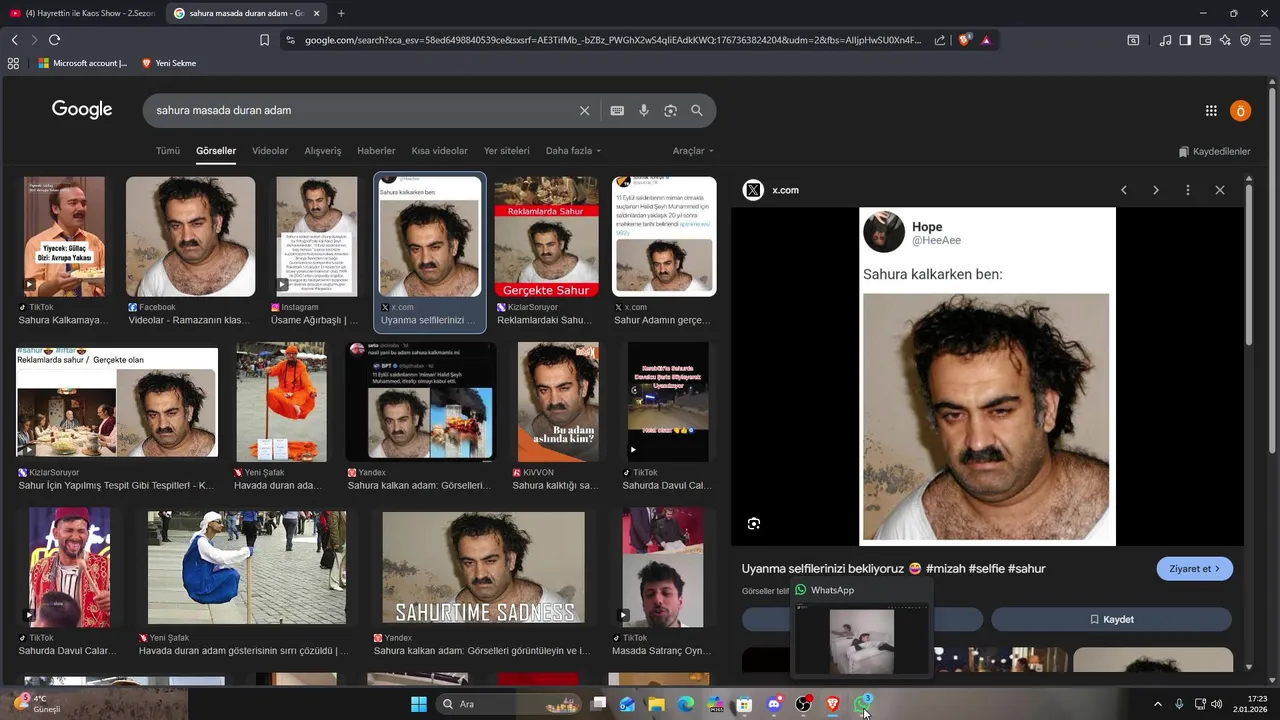Start voice search with the microphone icon
Viewport: 1280px width, 720px height.
coord(644,110)
